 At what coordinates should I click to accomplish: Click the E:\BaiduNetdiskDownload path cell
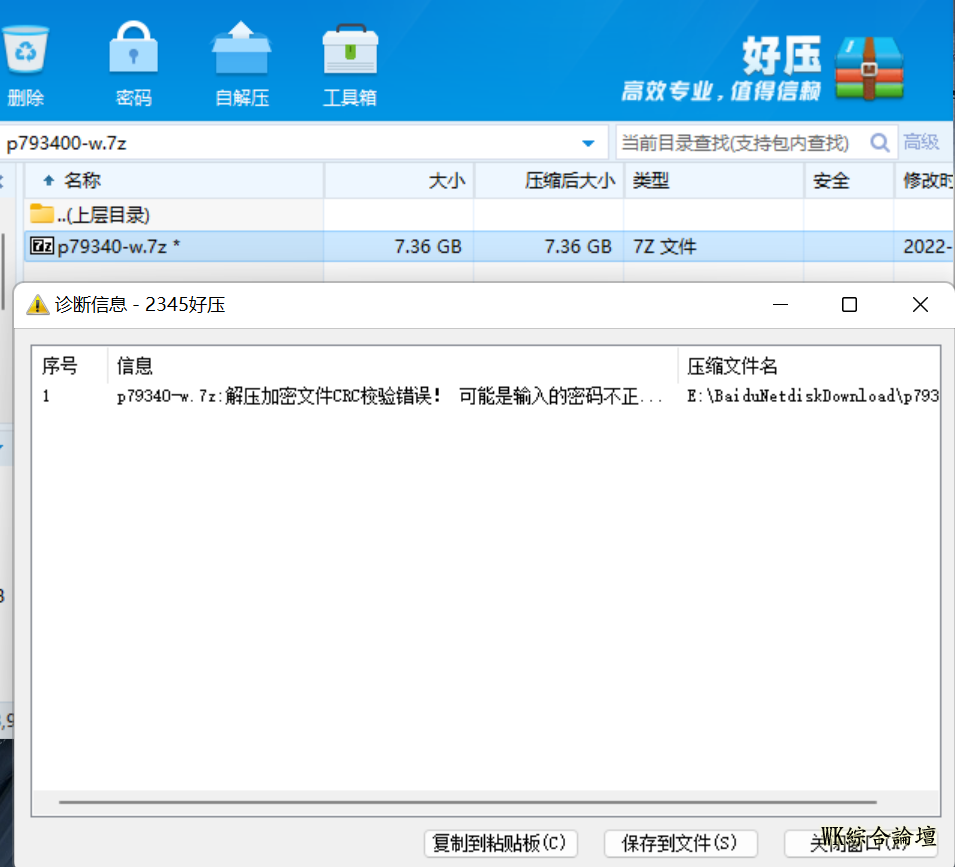pyautogui.click(x=812, y=396)
